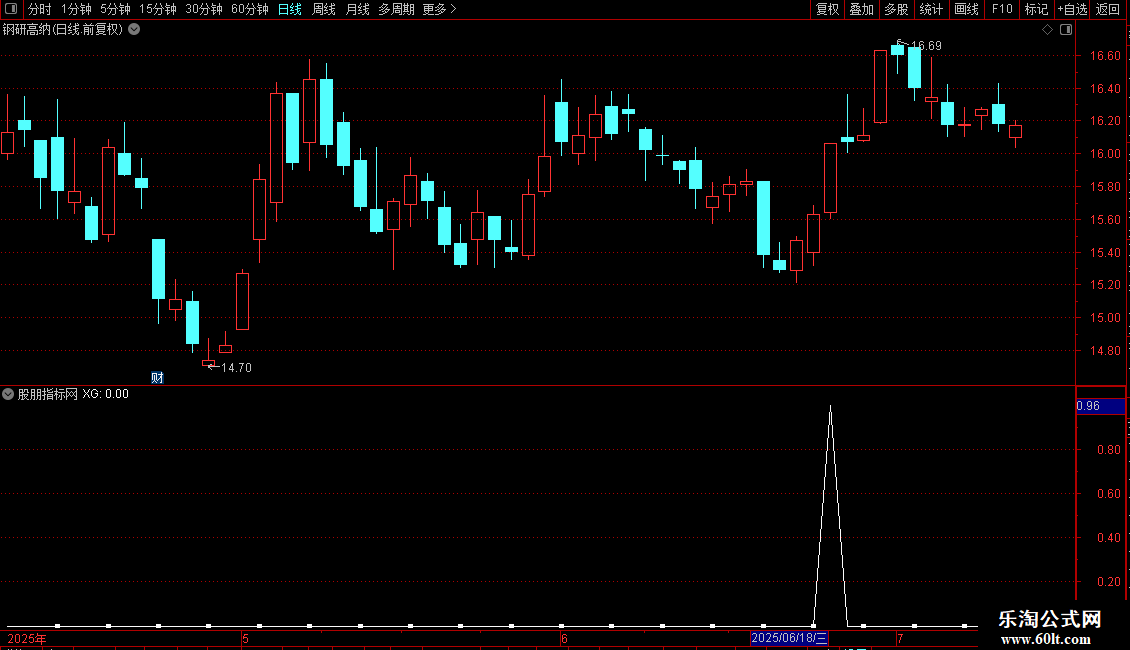Click the 15.40 price axis label

pos(1105,252)
